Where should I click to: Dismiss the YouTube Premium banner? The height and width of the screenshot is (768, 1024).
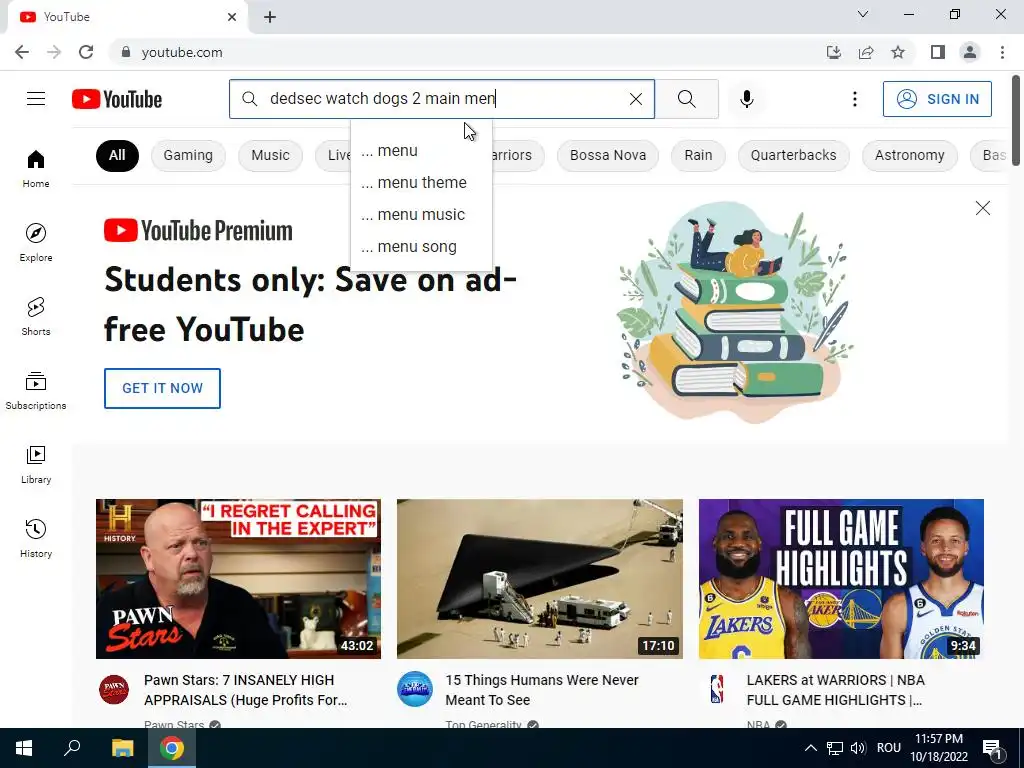click(982, 208)
